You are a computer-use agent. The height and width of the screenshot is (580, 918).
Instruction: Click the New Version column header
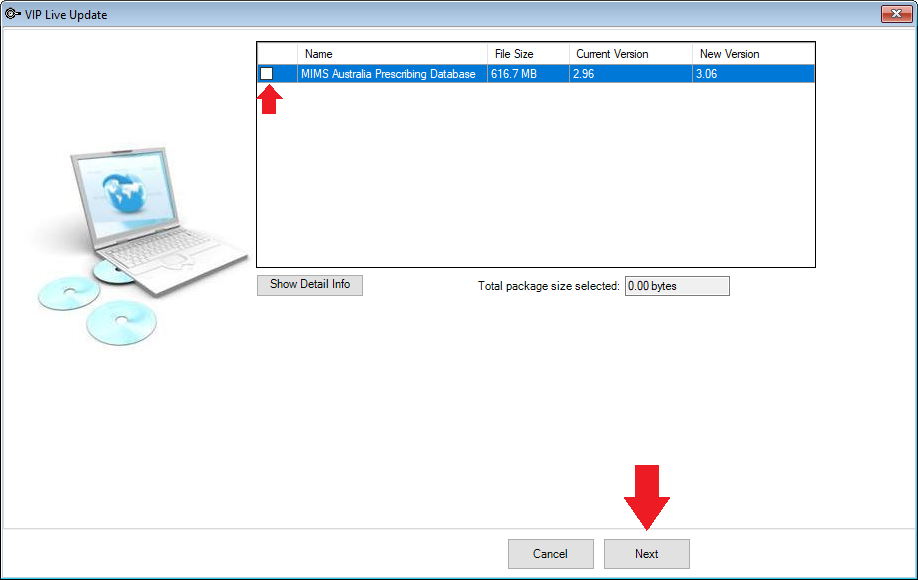click(x=753, y=54)
